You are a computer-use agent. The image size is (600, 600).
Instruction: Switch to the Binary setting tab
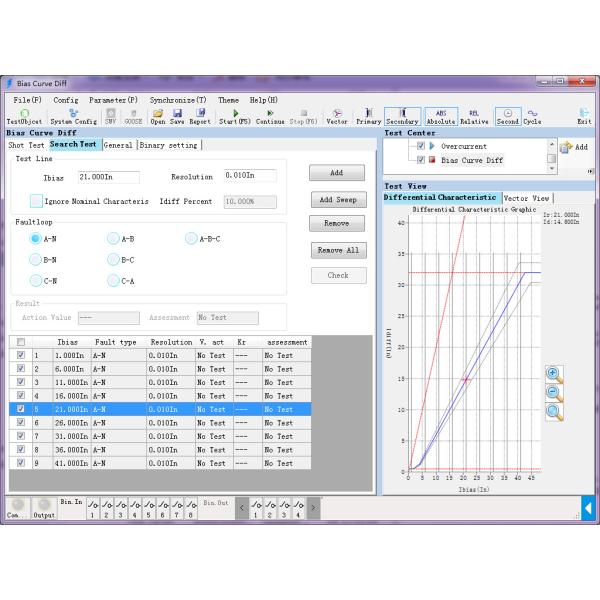(168, 145)
